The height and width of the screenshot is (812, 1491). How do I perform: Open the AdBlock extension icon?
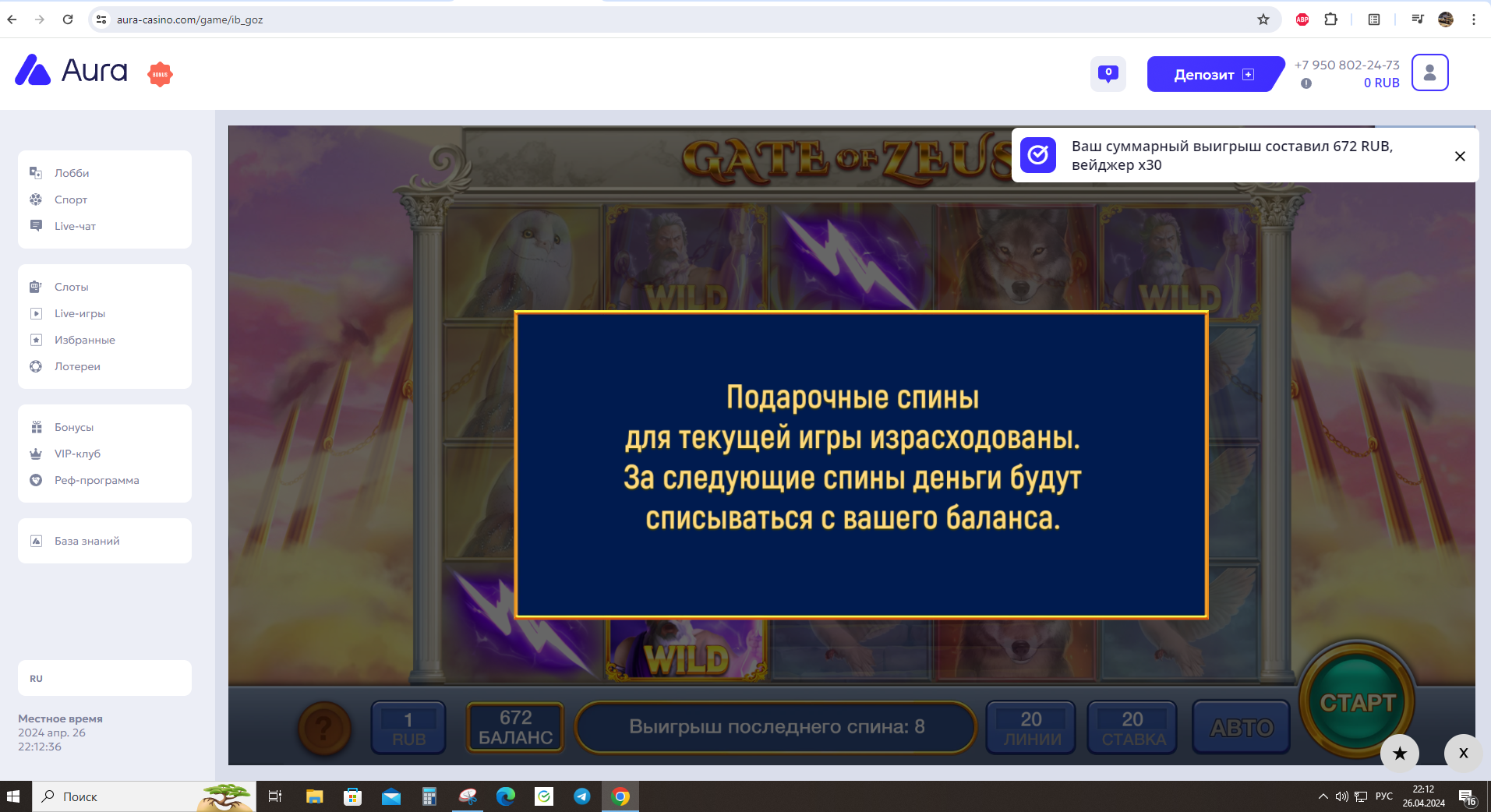1302,19
